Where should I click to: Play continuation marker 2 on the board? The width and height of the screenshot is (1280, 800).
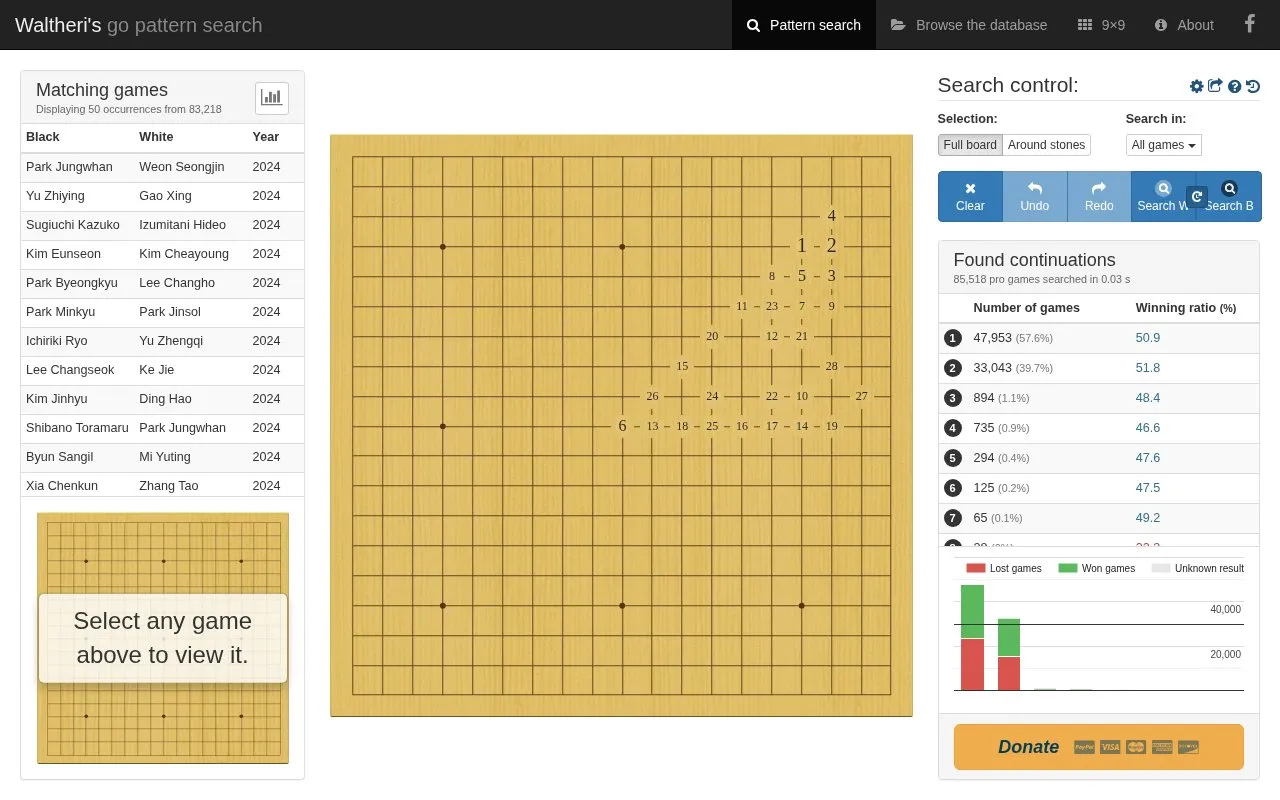831,246
